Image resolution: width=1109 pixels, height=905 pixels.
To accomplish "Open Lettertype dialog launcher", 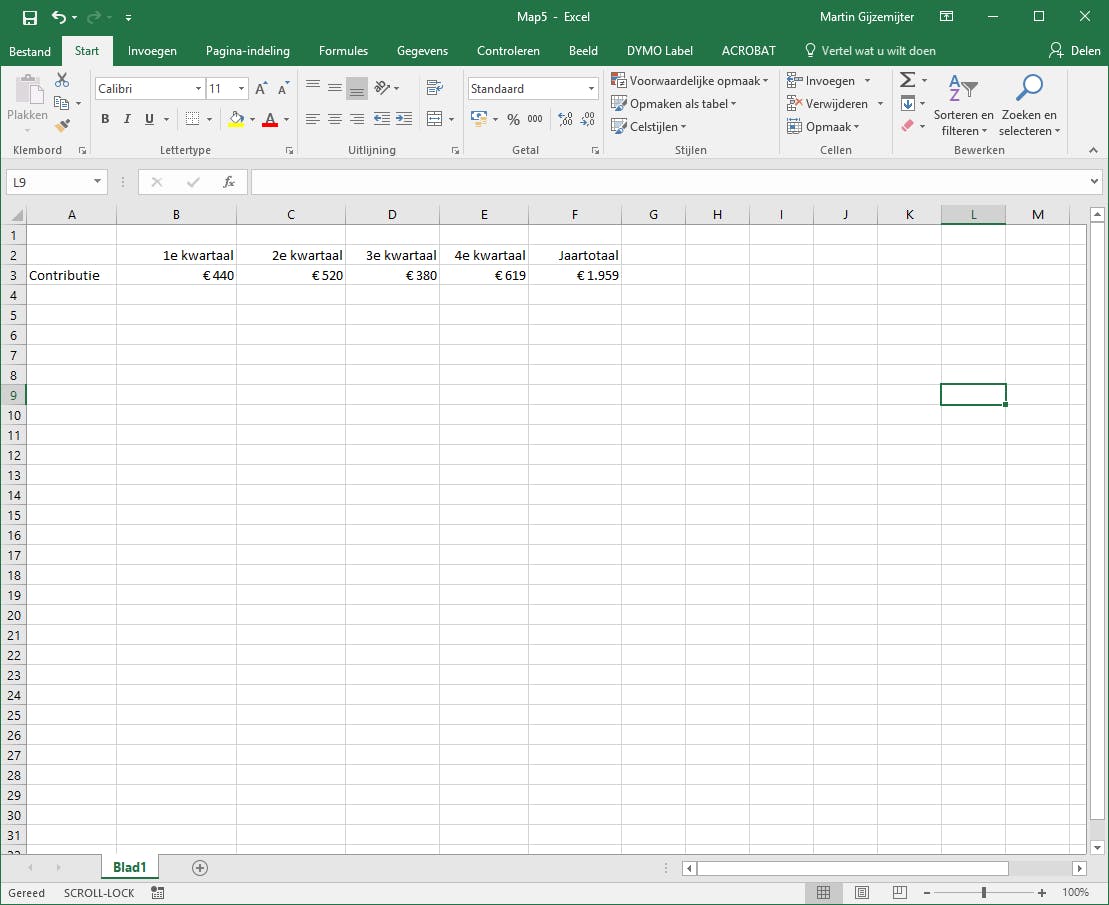I will coord(289,151).
